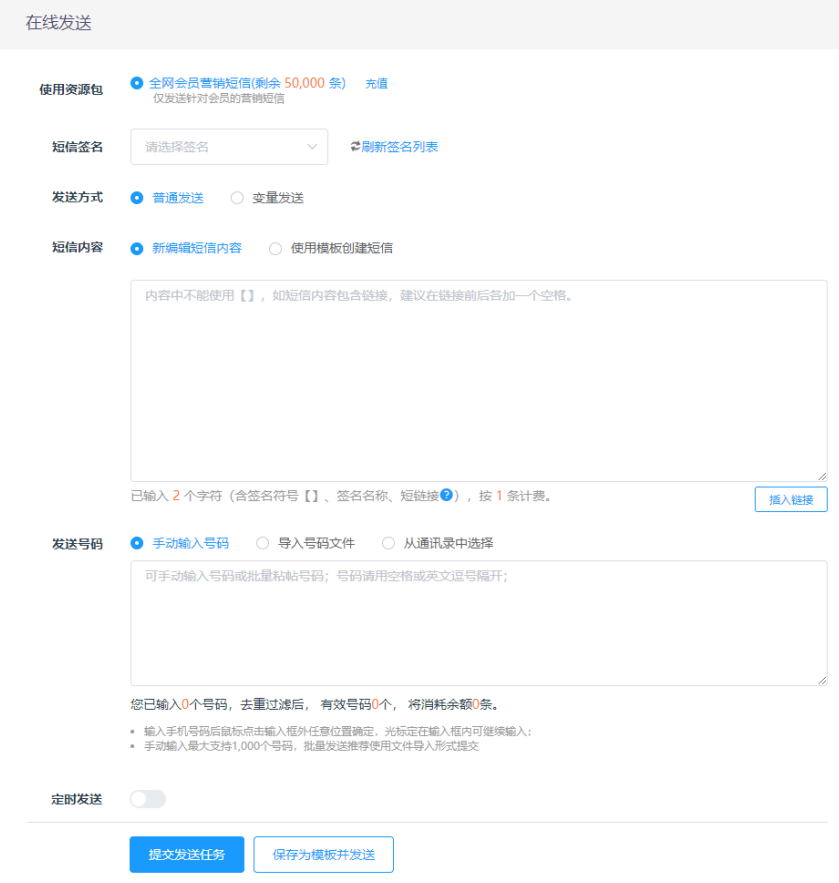Select 全网会员营销短信 resource package radio
This screenshot has height=883, width=839.
tap(137, 83)
